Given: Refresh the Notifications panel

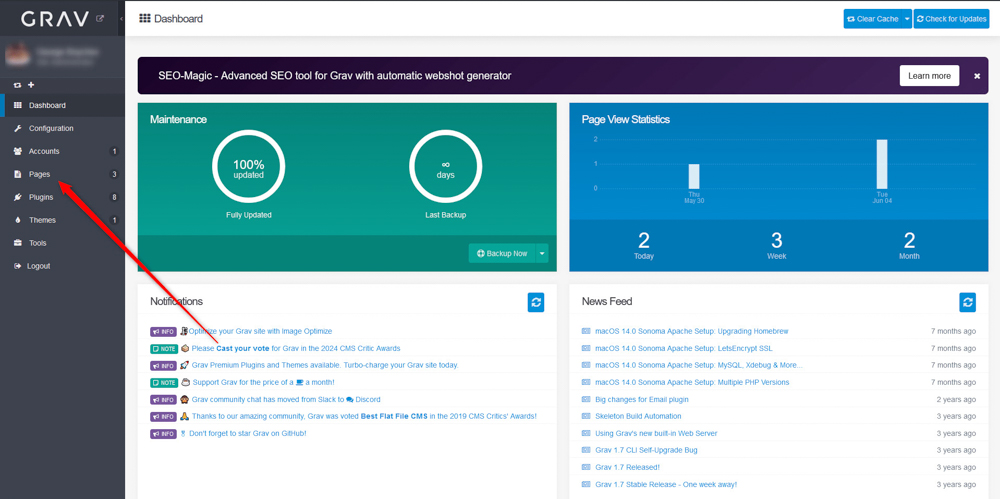Looking at the screenshot, I should coord(536,302).
